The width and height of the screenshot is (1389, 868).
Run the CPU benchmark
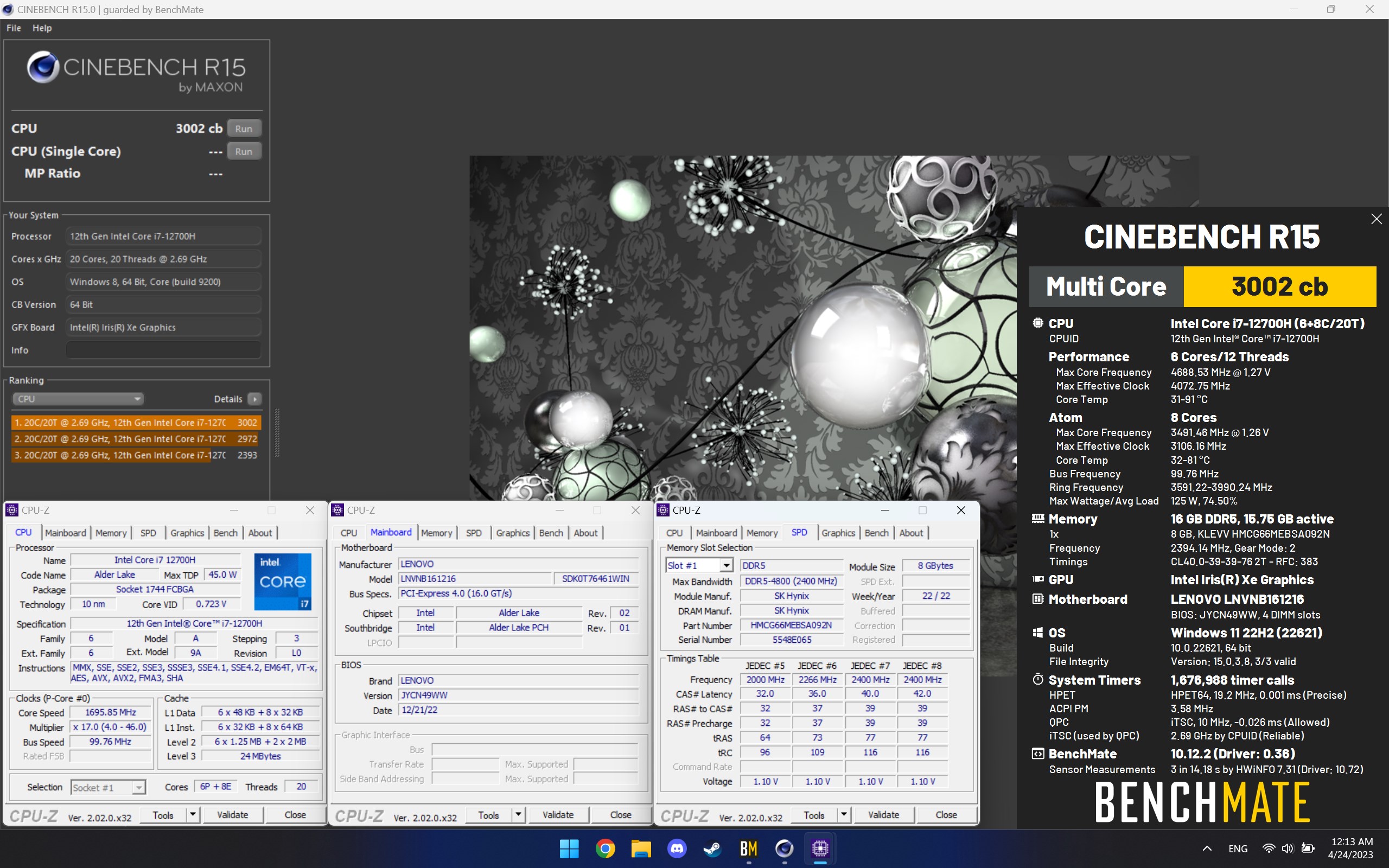(244, 129)
